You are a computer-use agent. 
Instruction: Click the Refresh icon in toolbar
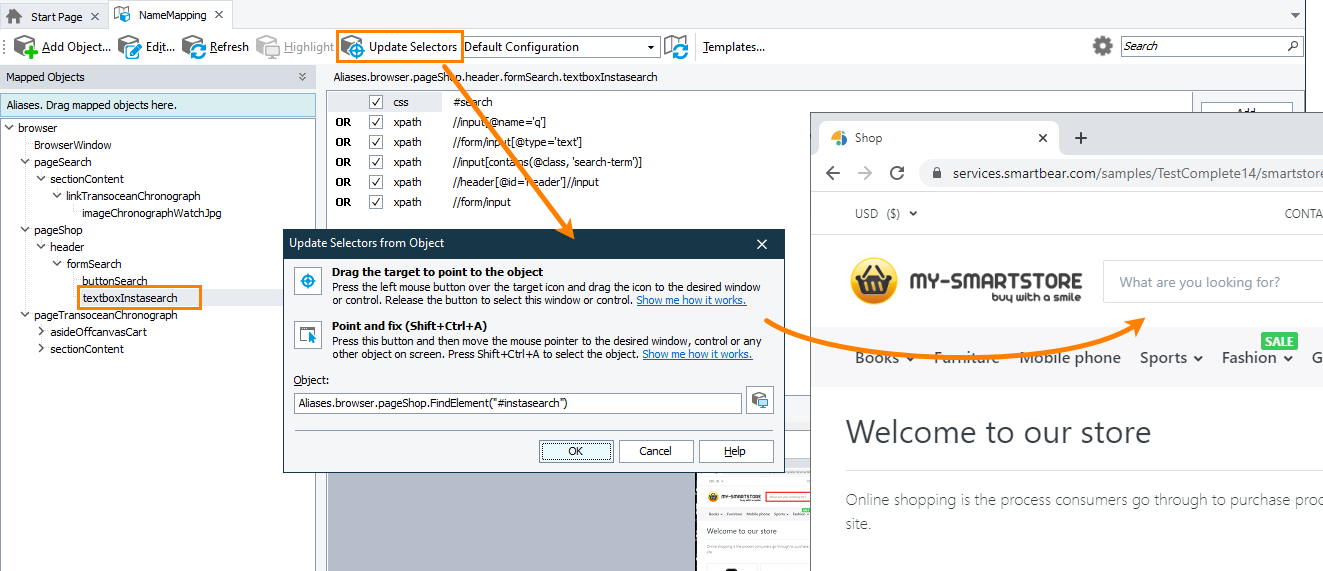click(193, 47)
